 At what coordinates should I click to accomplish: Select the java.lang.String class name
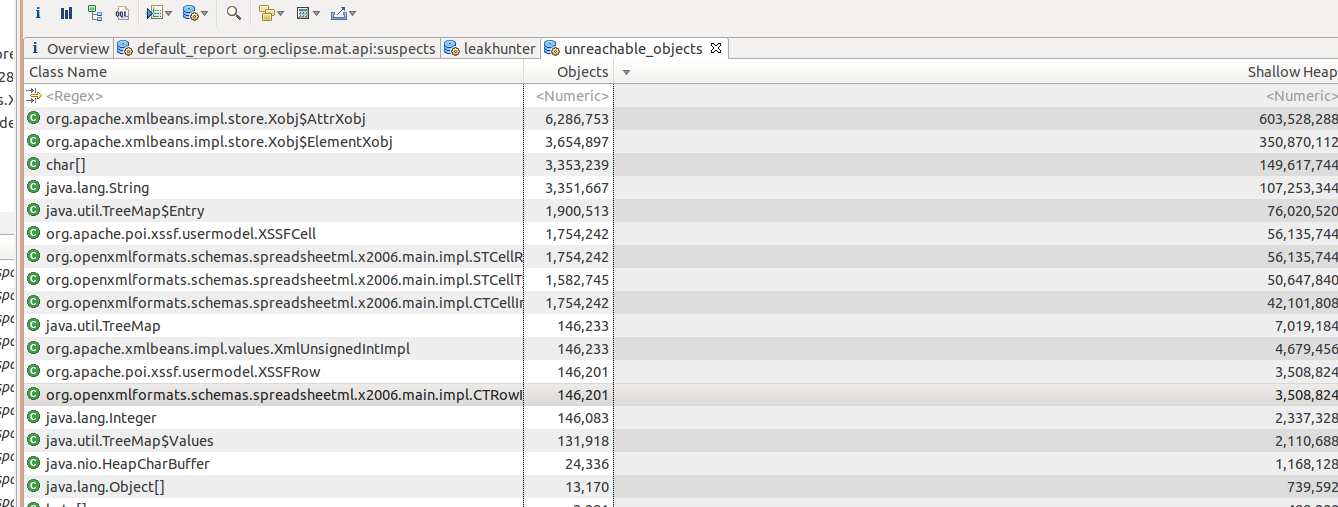[x=98, y=188]
